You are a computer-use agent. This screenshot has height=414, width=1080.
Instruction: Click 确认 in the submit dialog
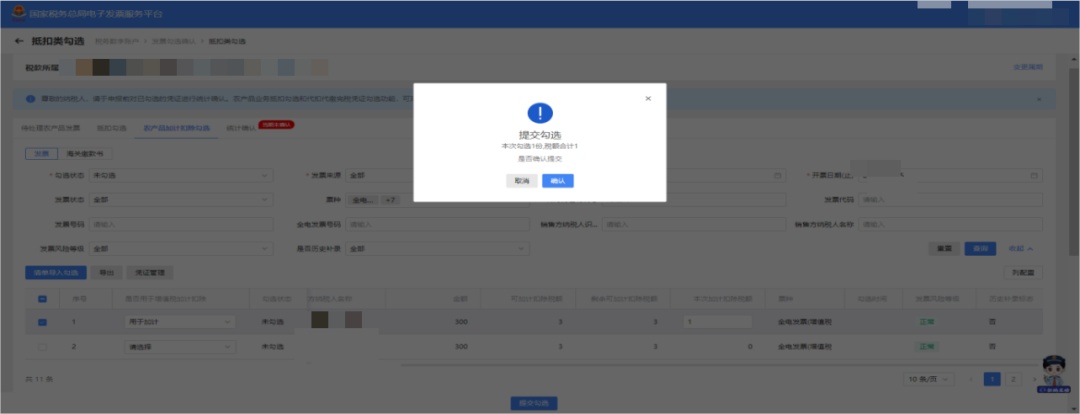pos(558,180)
